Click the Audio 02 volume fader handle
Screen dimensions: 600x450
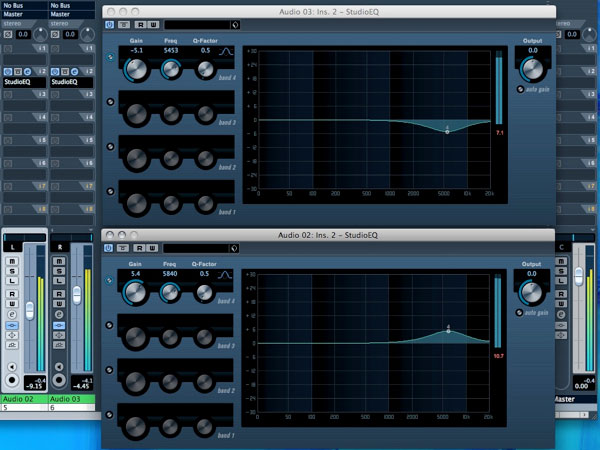coord(30,311)
